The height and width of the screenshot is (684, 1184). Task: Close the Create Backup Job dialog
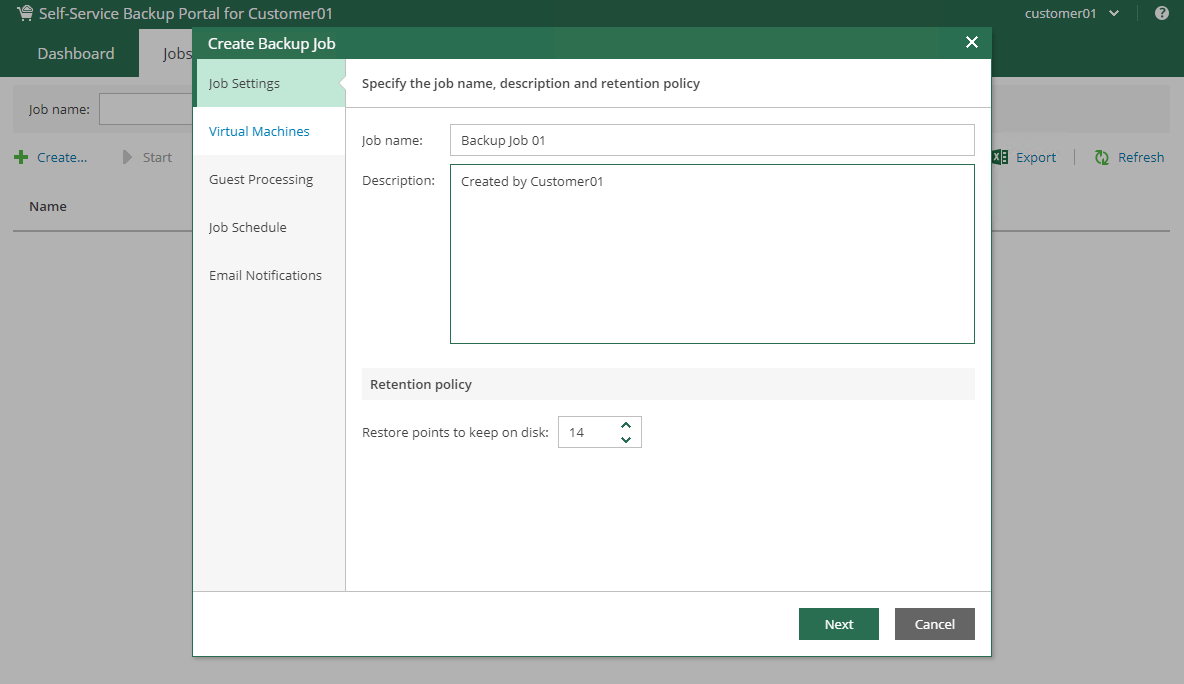pyautogui.click(x=971, y=42)
